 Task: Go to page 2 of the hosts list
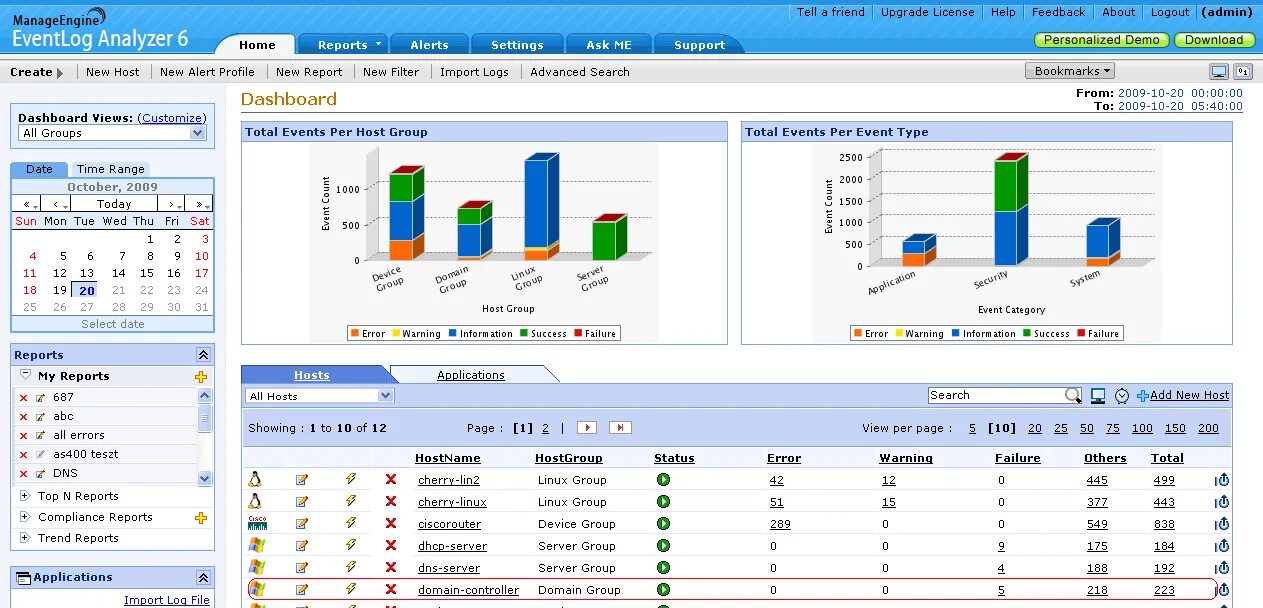click(x=545, y=428)
